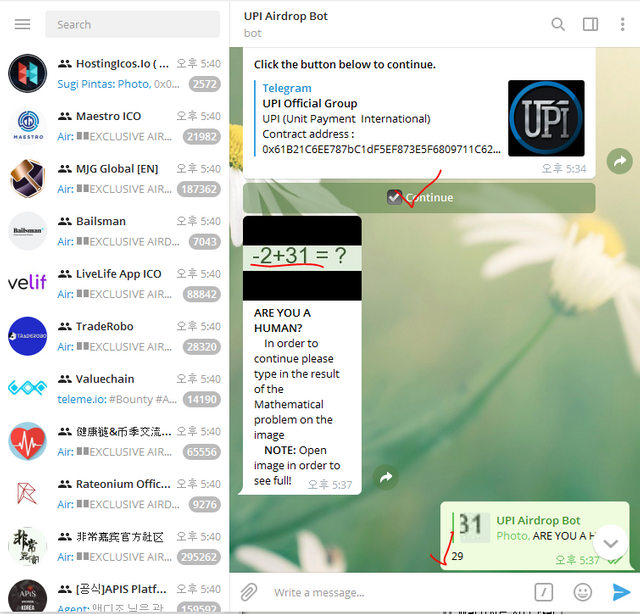Attach a file with the paperclip icon
Image resolution: width=640 pixels, height=614 pixels.
249,592
